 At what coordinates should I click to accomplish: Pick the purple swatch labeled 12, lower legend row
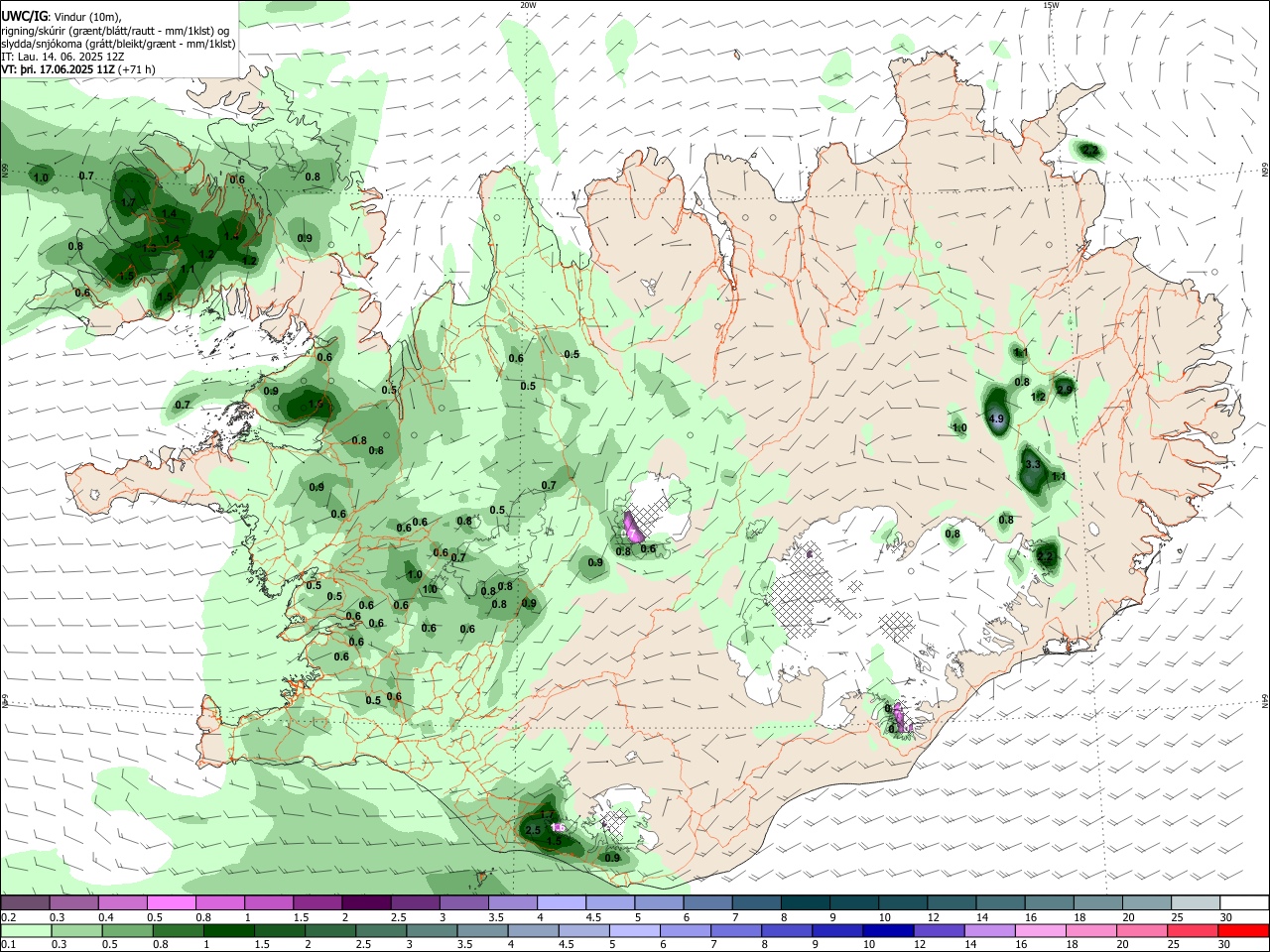pos(938,930)
